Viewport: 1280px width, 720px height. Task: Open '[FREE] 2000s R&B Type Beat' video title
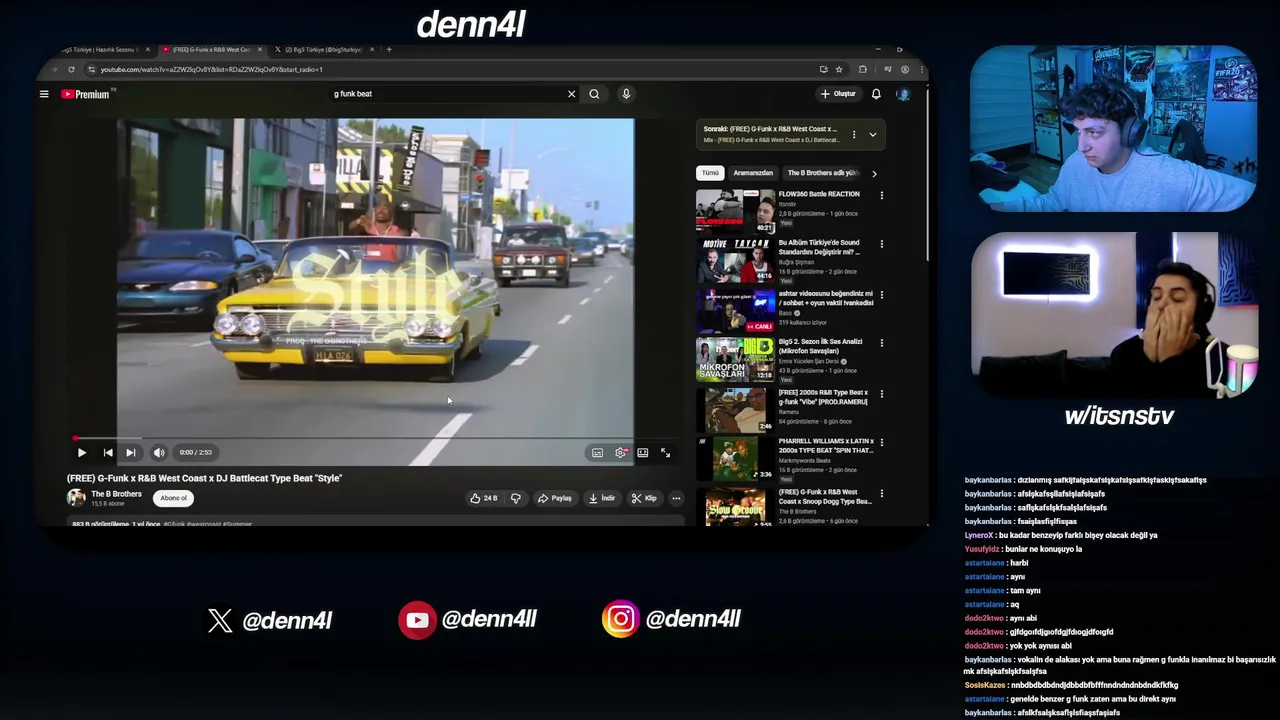(x=823, y=397)
